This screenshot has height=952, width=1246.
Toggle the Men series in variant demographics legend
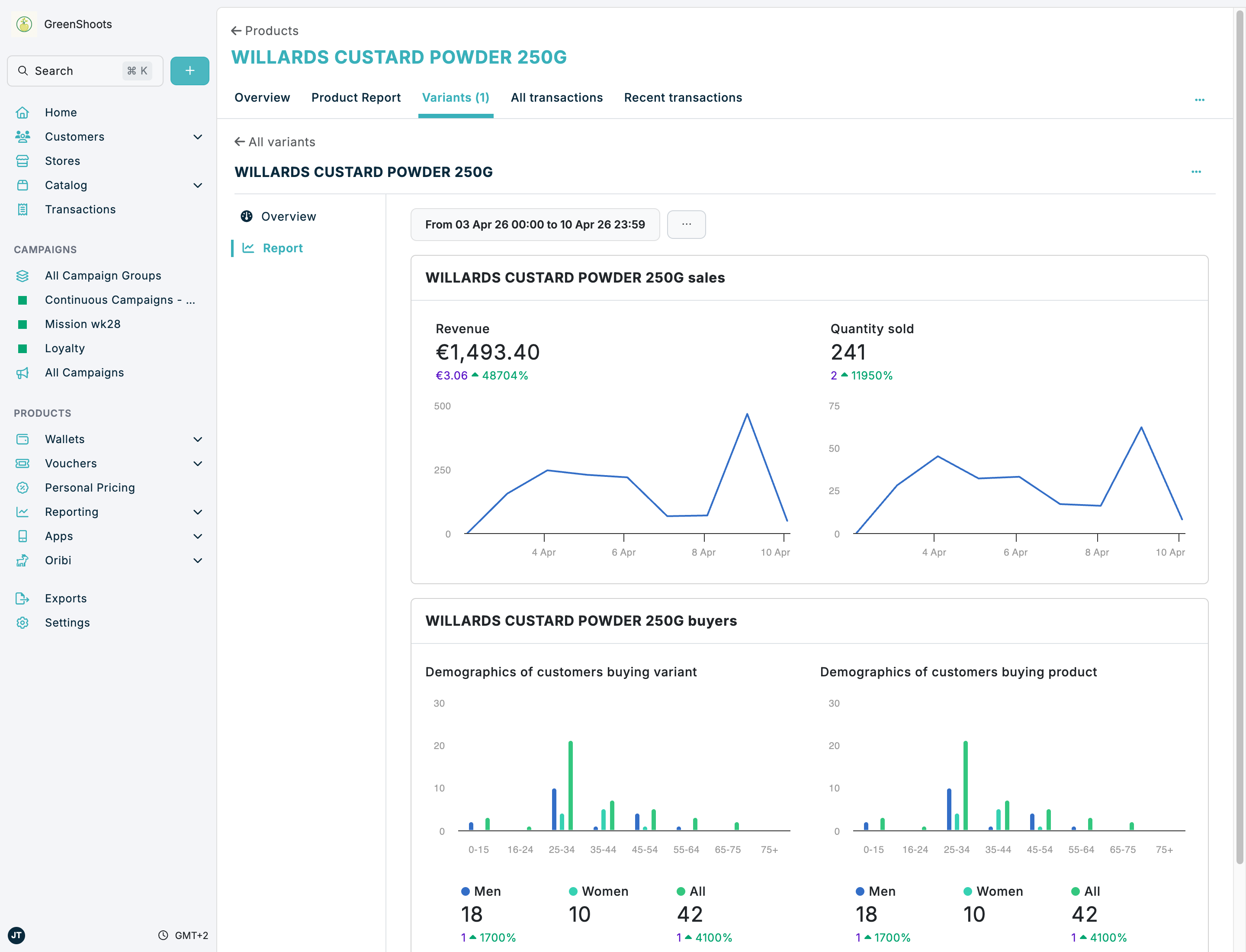point(481,891)
